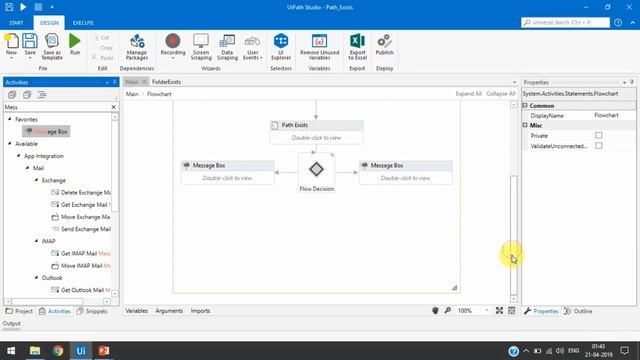Toggle the Private checkbox
Screen dimensions: 640x360
pyautogui.click(x=598, y=135)
